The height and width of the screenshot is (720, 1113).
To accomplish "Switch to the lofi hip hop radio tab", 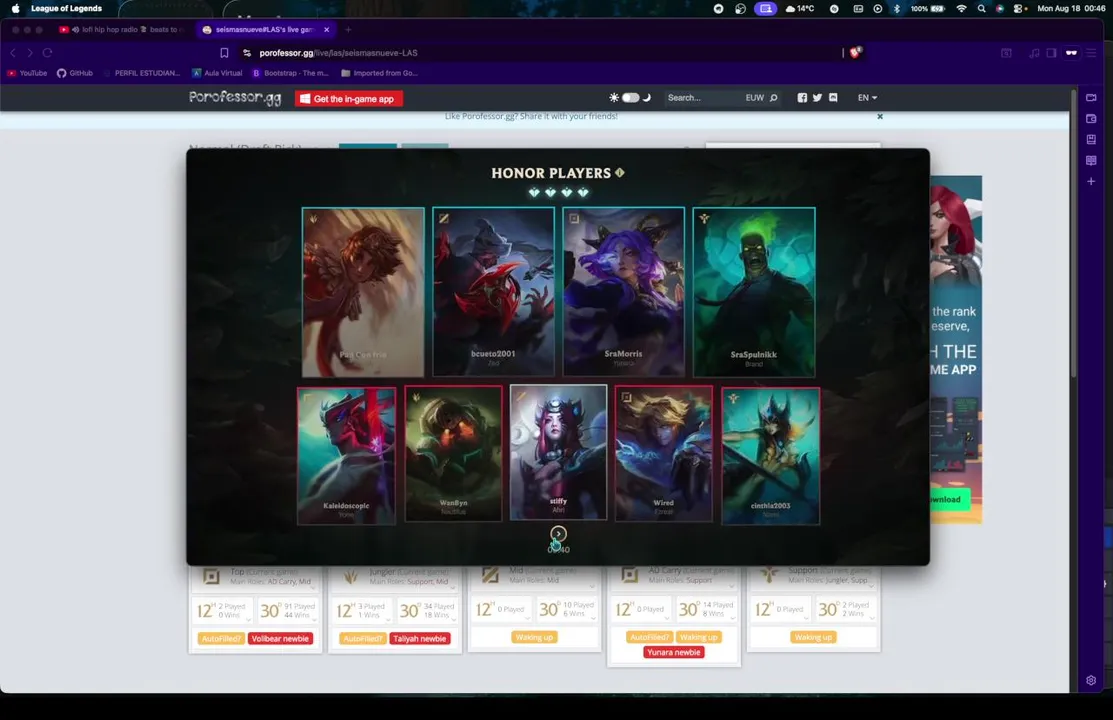I will pos(121,30).
